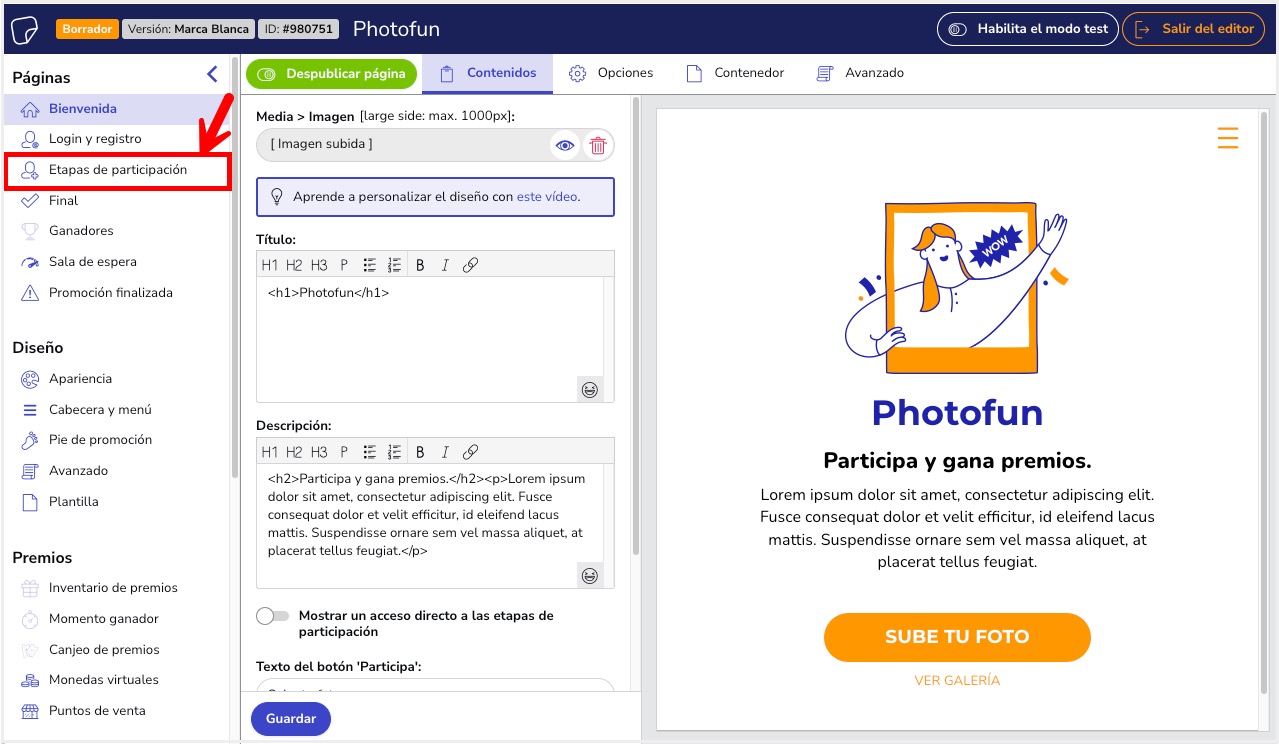This screenshot has height=744, width=1279.
Task: Apply paragraph (P) in the Descripción toolbar
Action: pos(344,452)
